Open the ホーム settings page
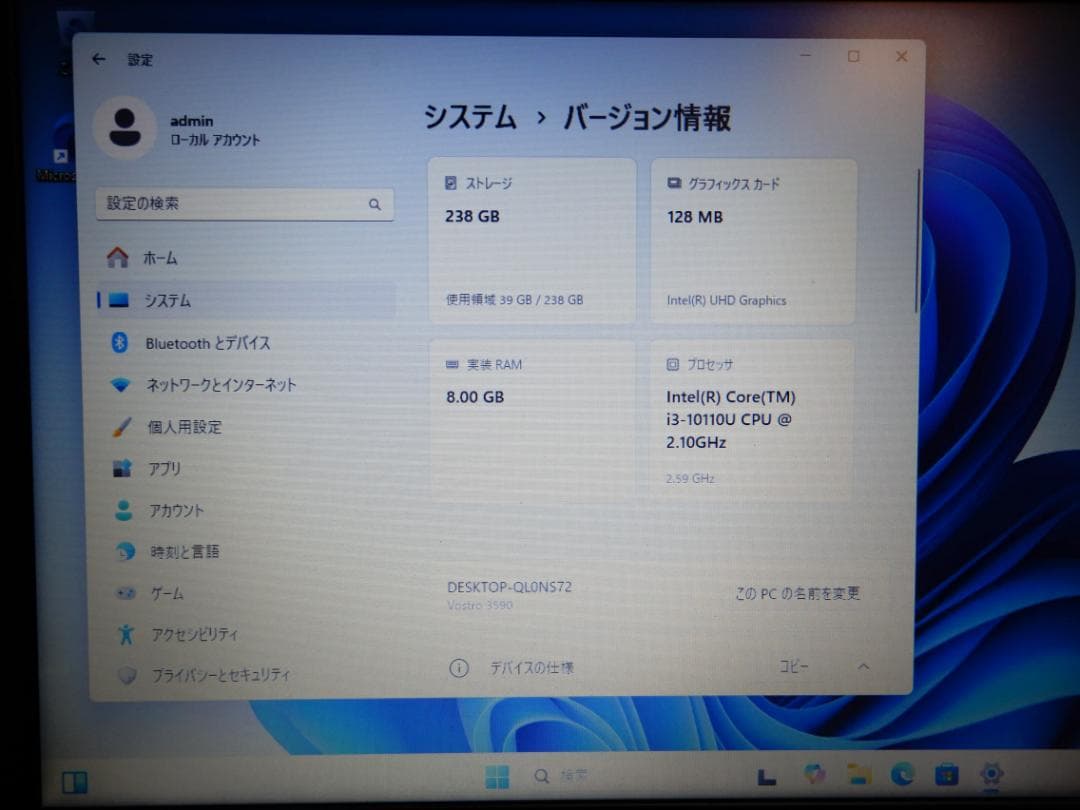This screenshot has width=1080, height=810. (x=245, y=258)
